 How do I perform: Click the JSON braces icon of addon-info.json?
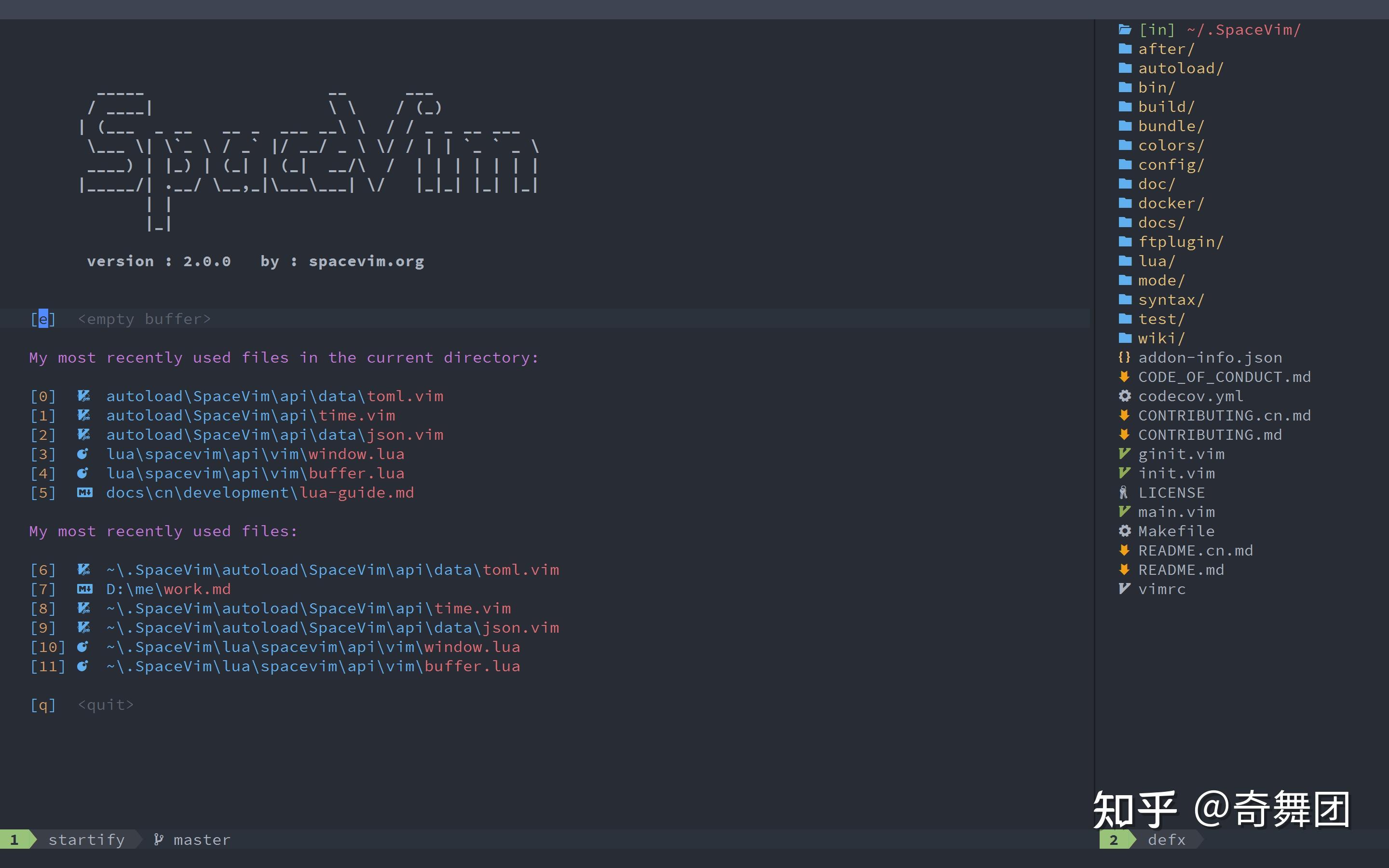point(1124,357)
